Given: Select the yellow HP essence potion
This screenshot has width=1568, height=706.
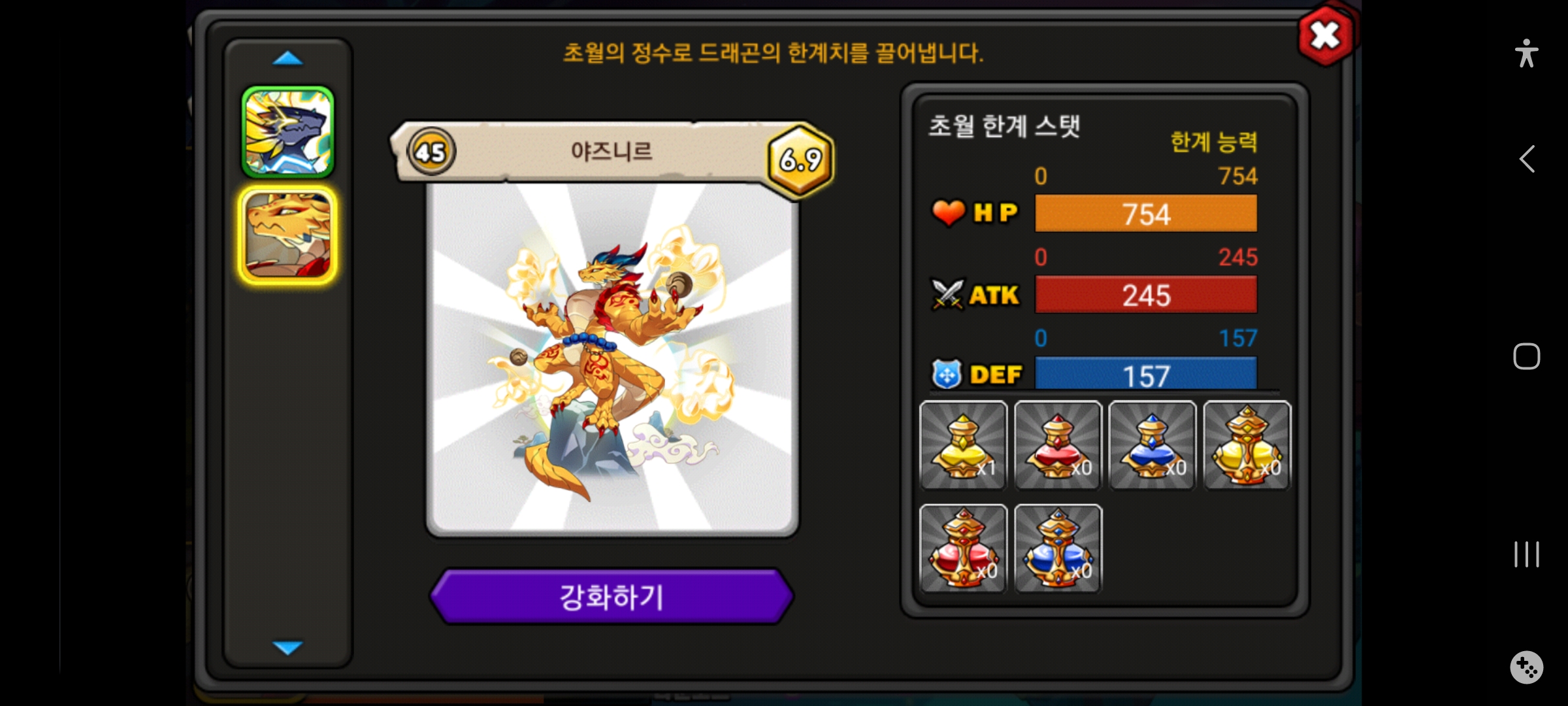Looking at the screenshot, I should pyautogui.click(x=963, y=445).
